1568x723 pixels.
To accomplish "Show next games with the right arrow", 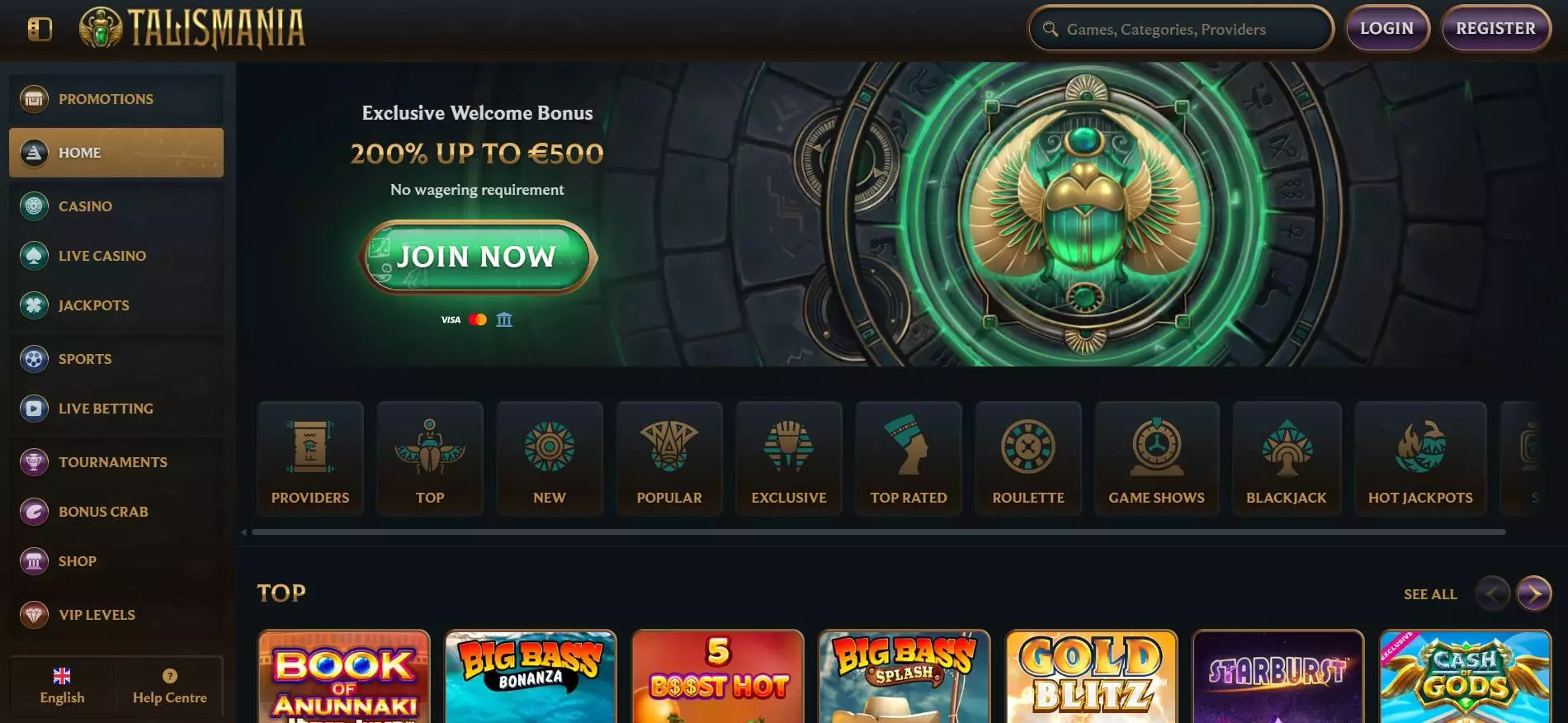I will (1533, 593).
